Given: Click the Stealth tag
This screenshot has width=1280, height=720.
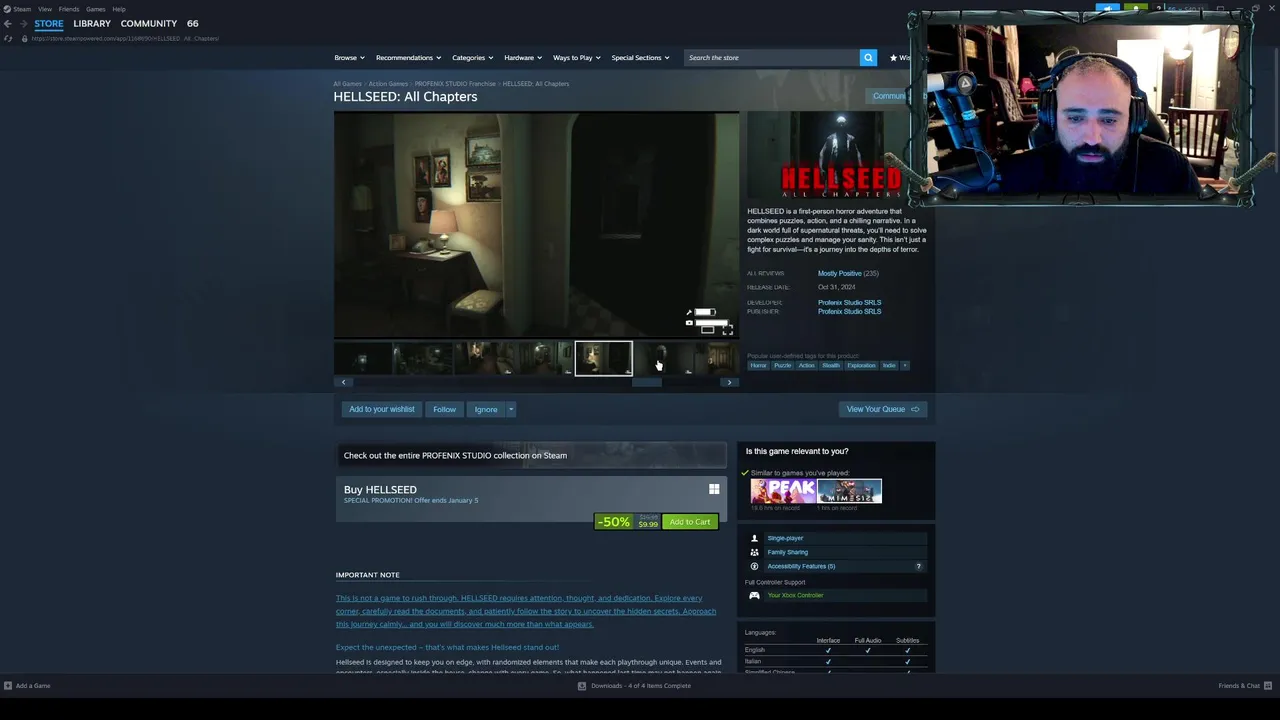Looking at the screenshot, I should tap(831, 365).
